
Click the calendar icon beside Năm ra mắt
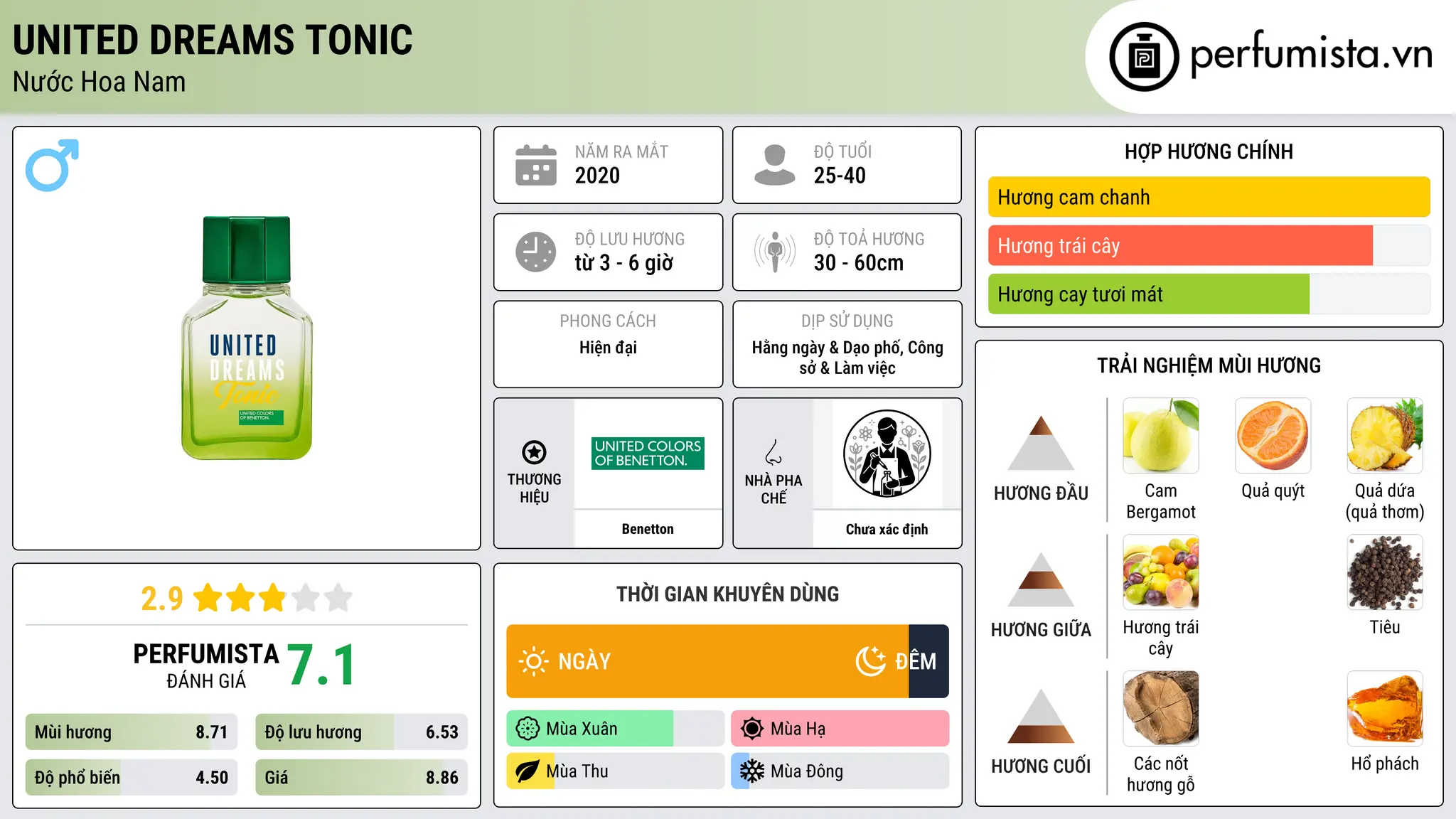click(535, 165)
